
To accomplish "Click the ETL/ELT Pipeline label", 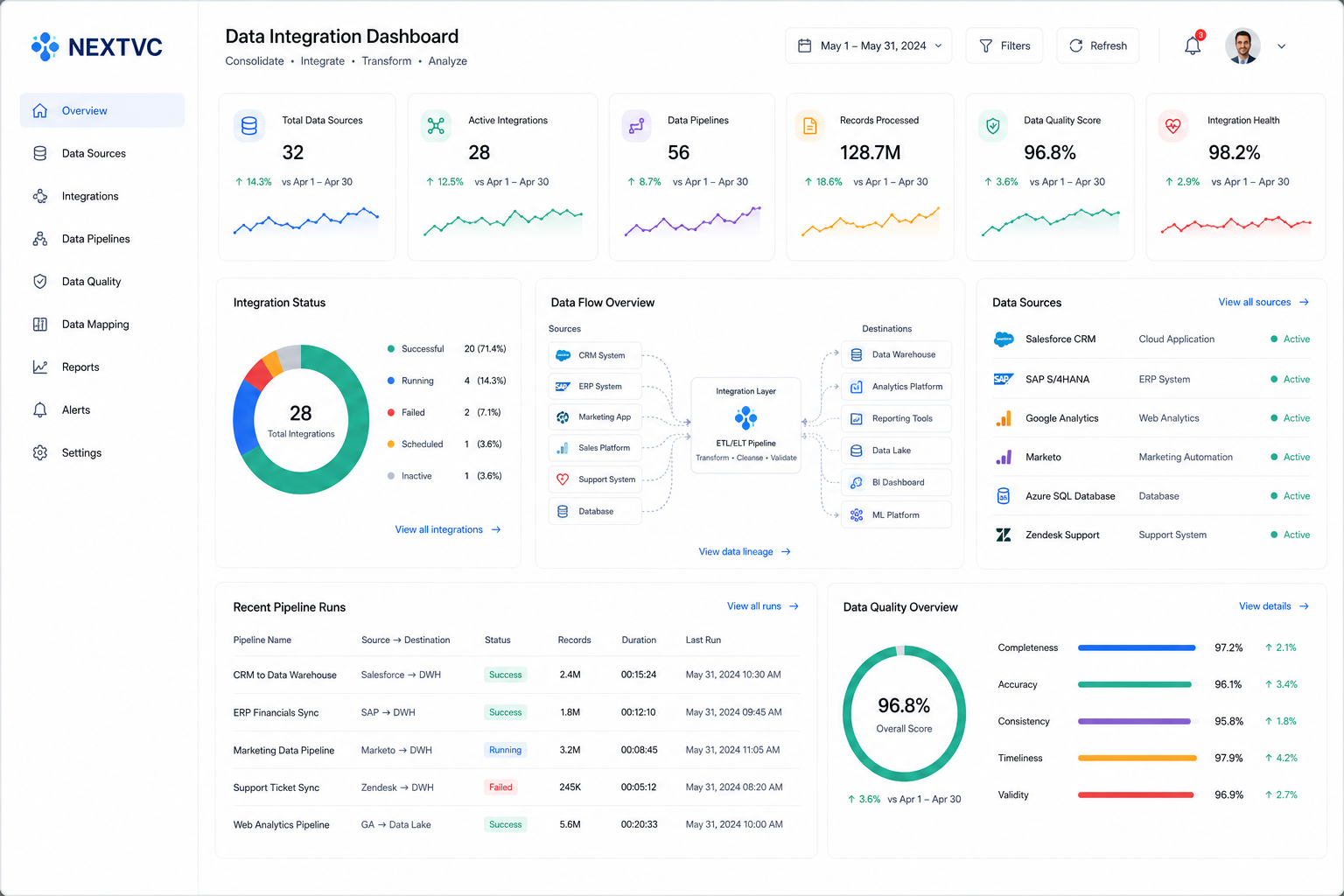I will [x=745, y=444].
